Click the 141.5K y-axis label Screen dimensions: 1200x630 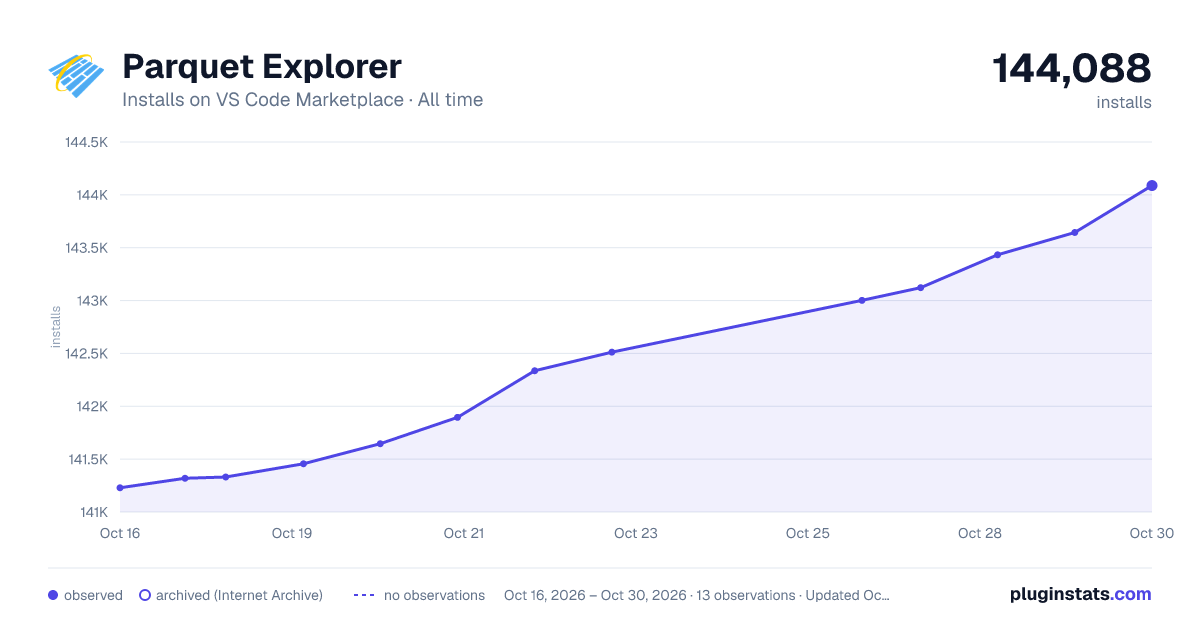click(x=87, y=460)
